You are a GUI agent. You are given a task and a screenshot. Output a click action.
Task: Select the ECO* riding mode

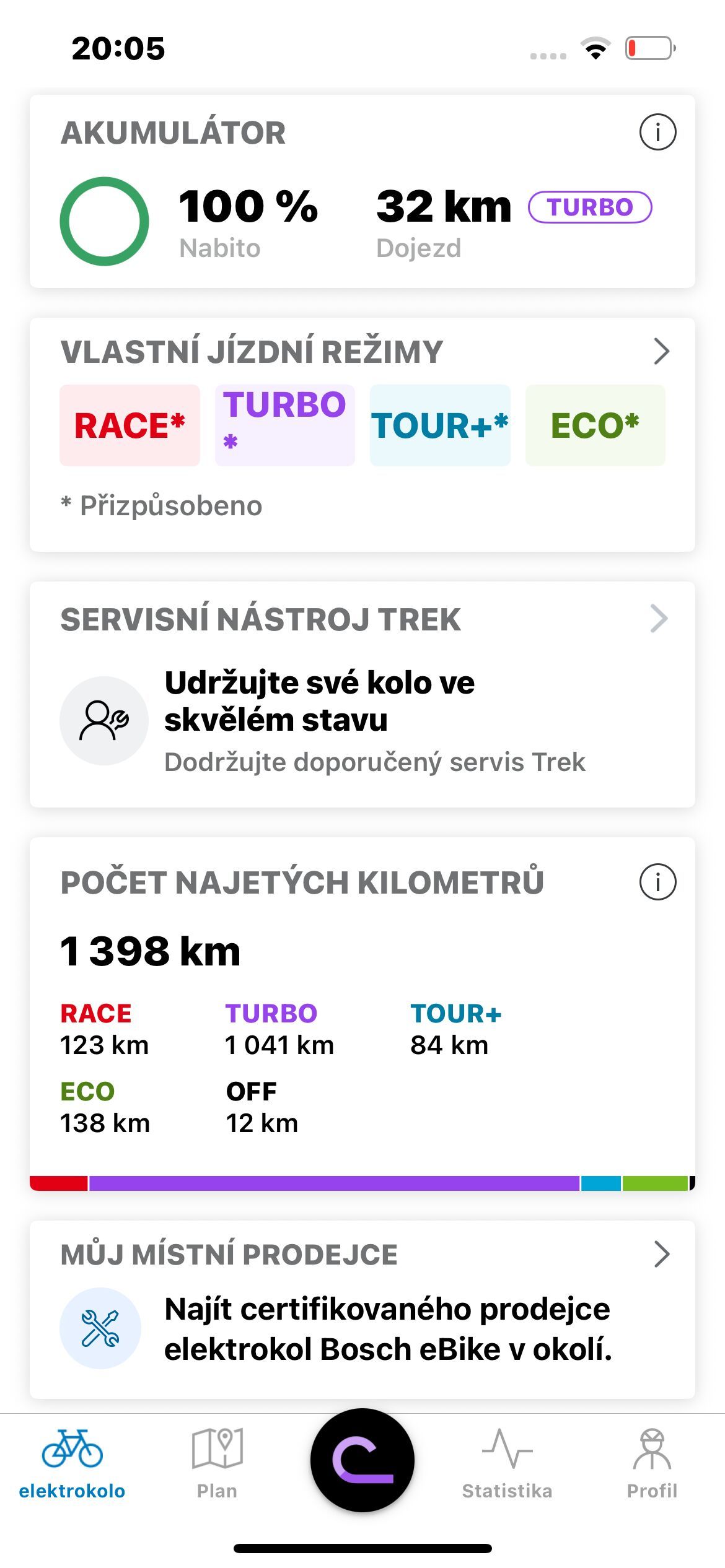(595, 425)
